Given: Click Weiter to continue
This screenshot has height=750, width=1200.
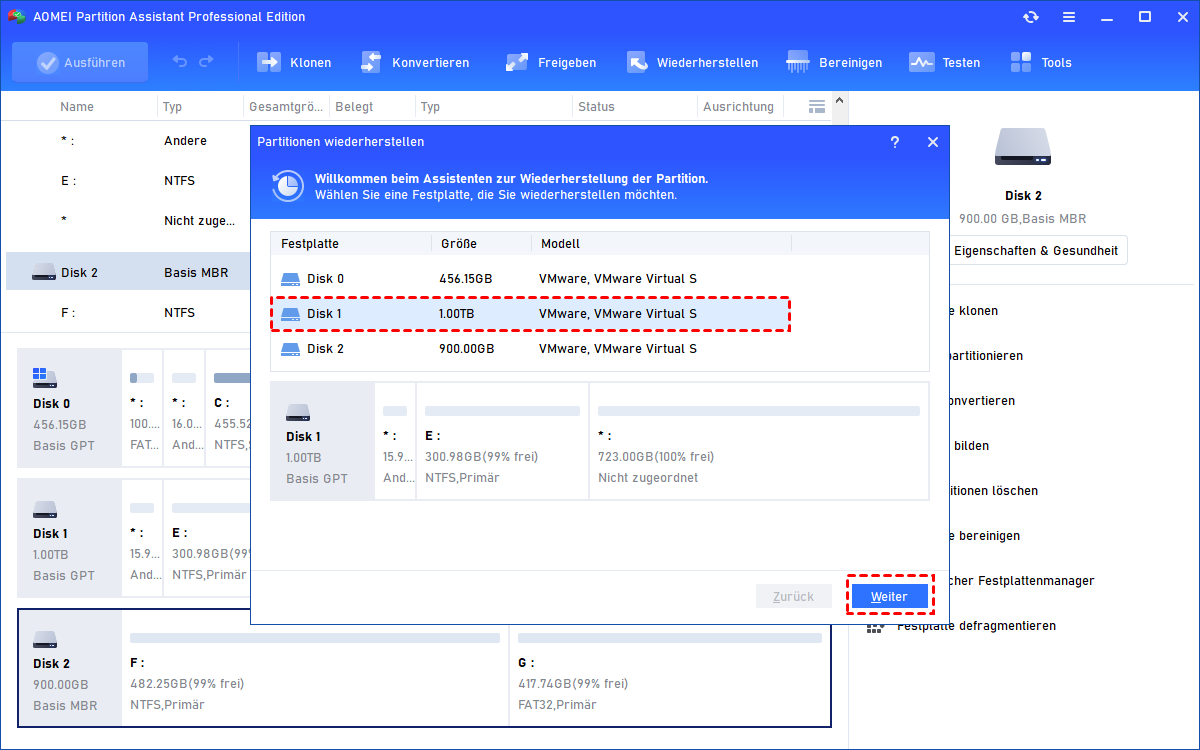Looking at the screenshot, I should tap(889, 596).
